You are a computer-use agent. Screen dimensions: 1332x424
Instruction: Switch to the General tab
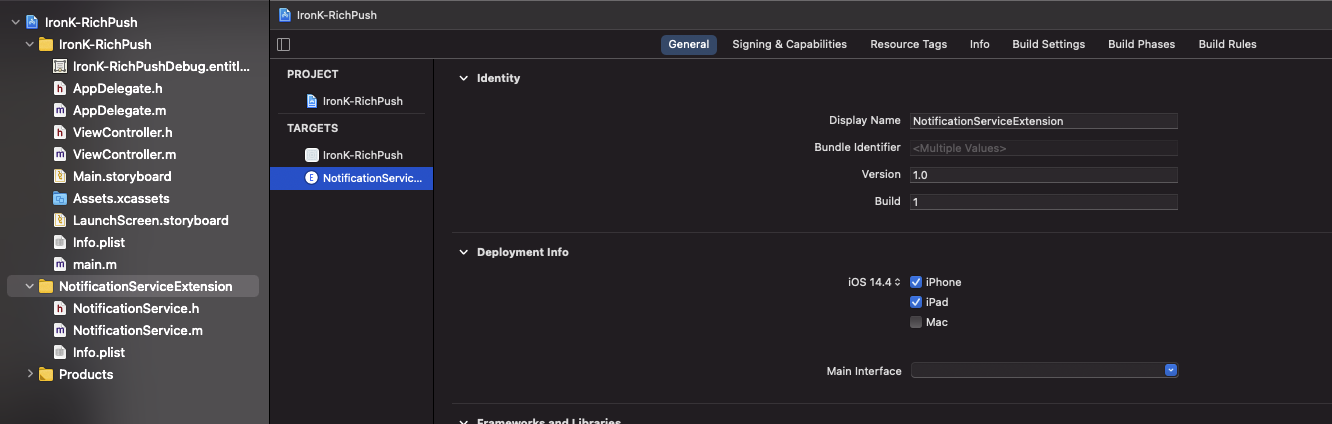[689, 44]
